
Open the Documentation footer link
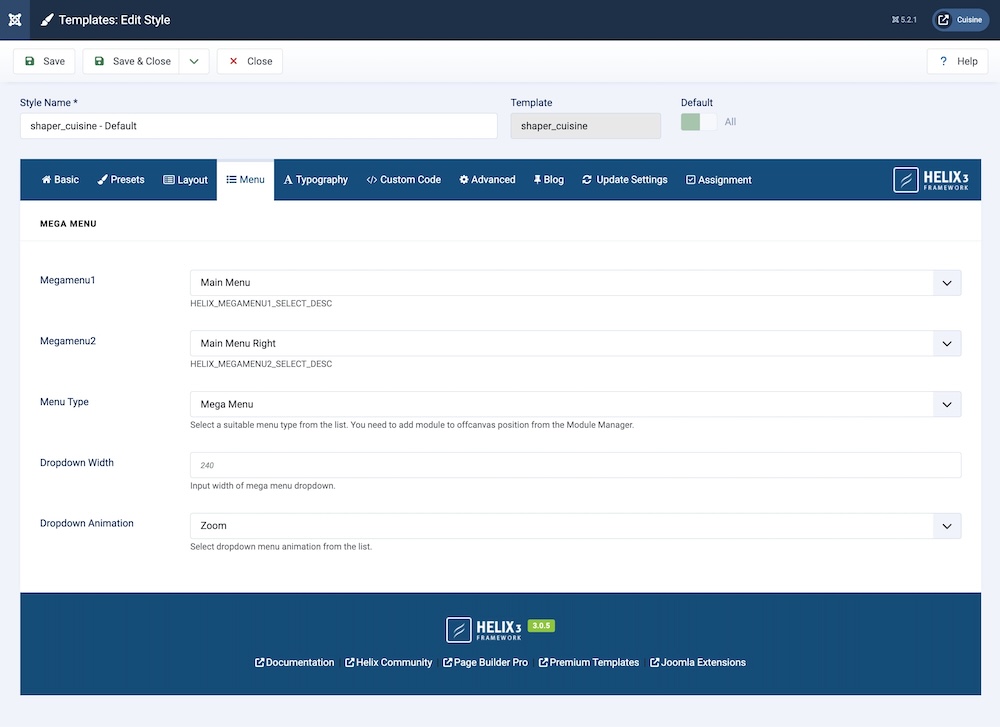pyautogui.click(x=295, y=662)
